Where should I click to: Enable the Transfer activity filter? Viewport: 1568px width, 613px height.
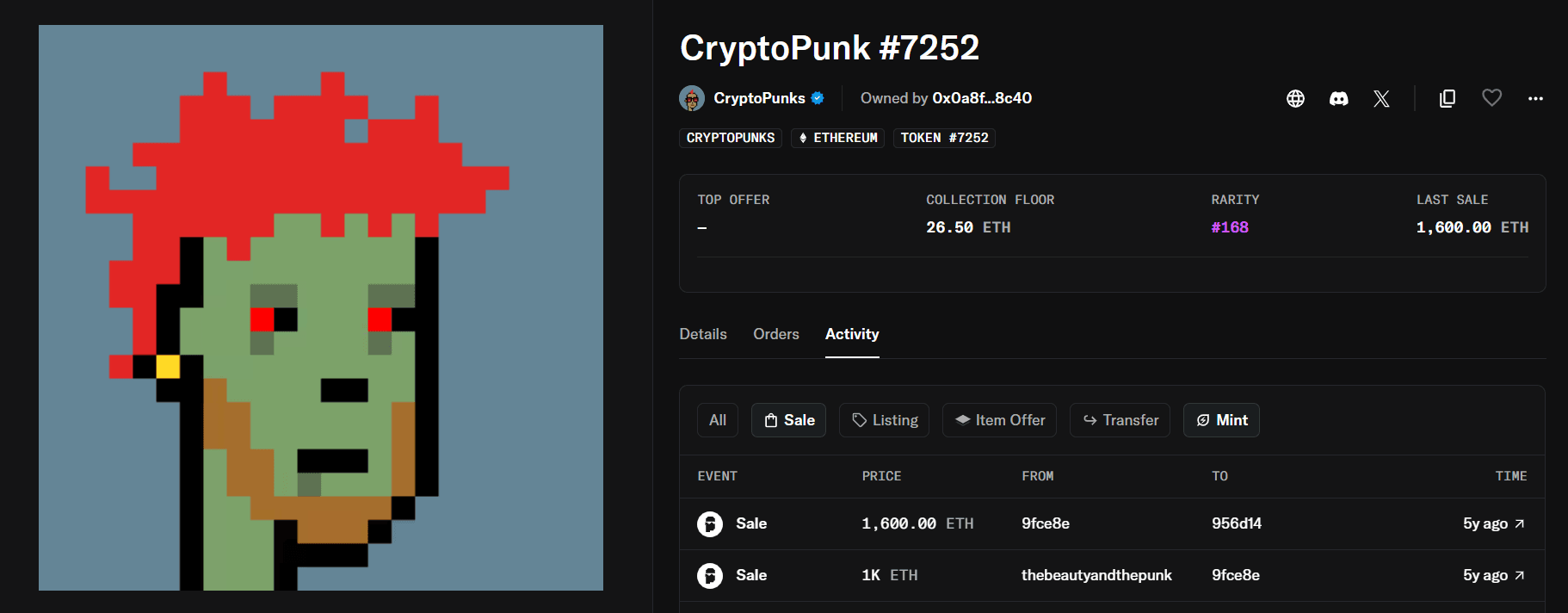1120,420
